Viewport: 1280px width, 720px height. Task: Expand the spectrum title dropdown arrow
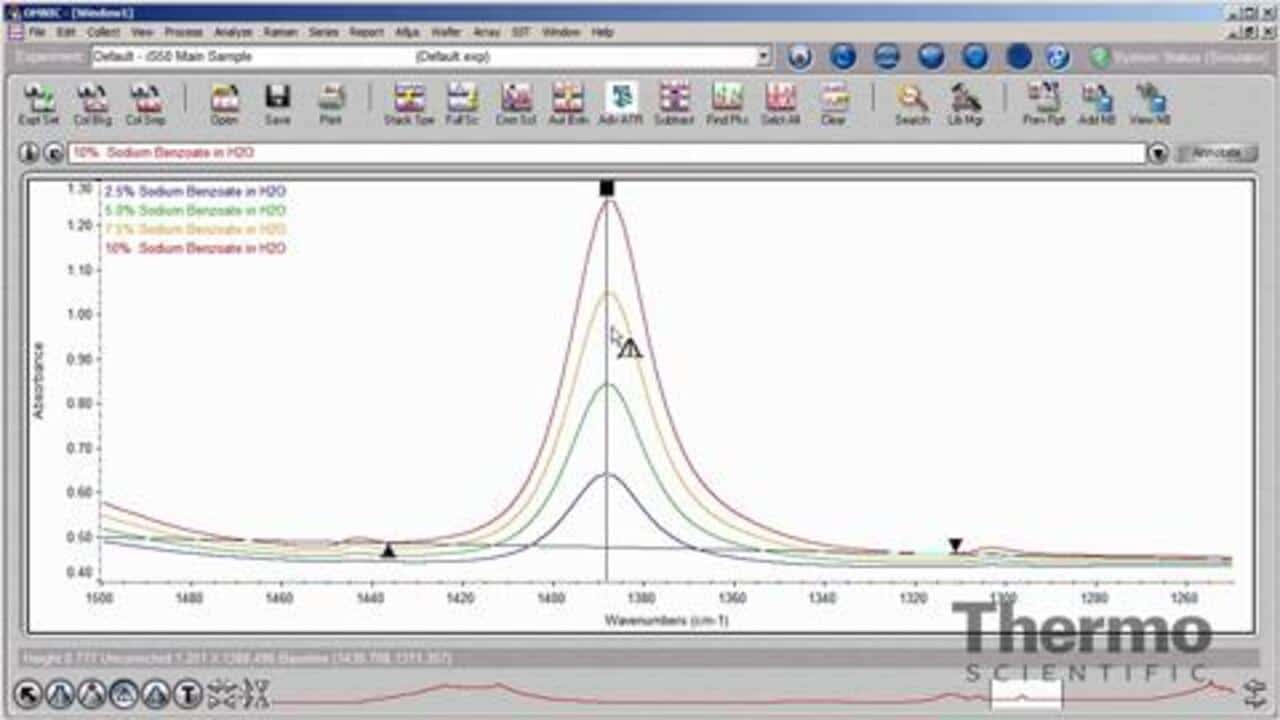pyautogui.click(x=1158, y=153)
